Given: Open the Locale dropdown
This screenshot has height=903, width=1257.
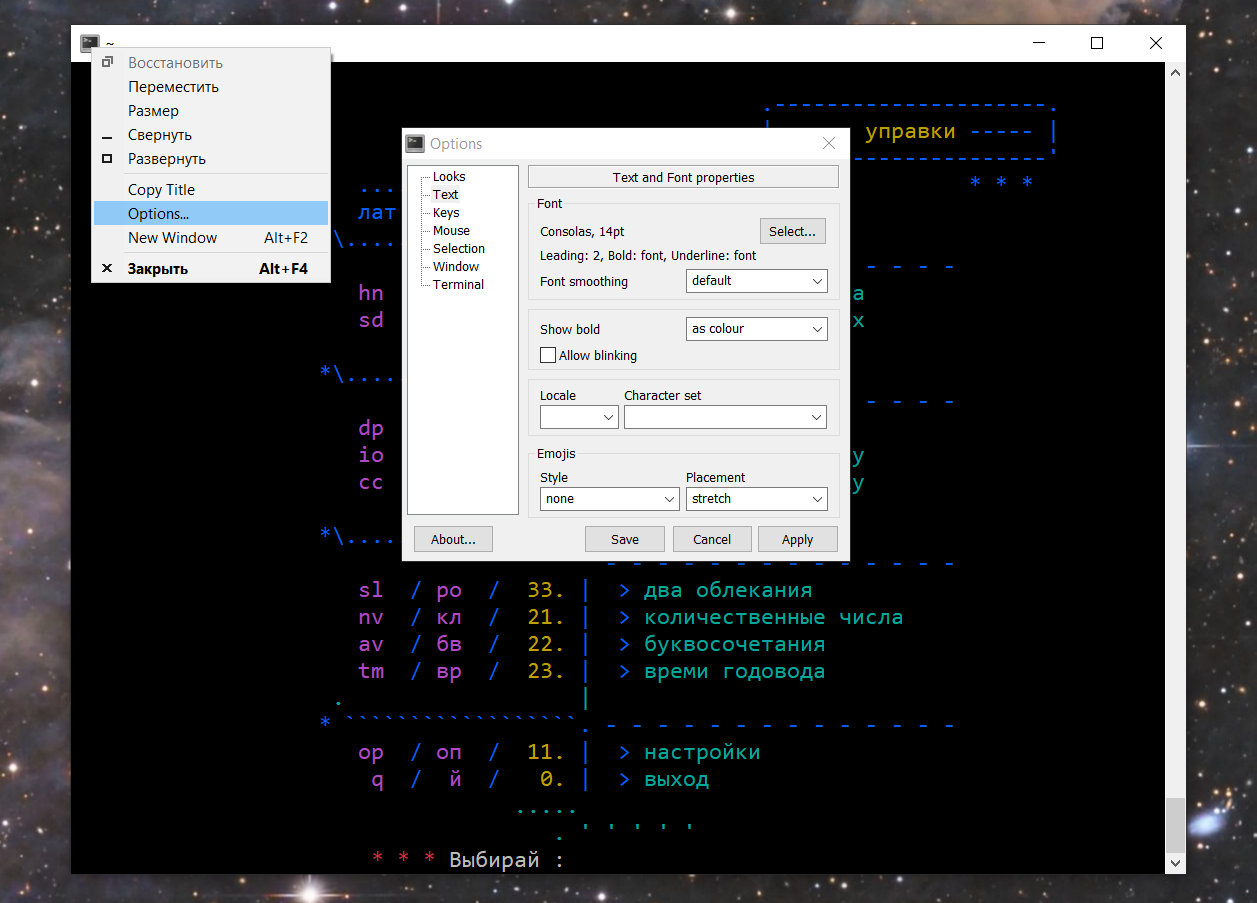Looking at the screenshot, I should pyautogui.click(x=578, y=416).
